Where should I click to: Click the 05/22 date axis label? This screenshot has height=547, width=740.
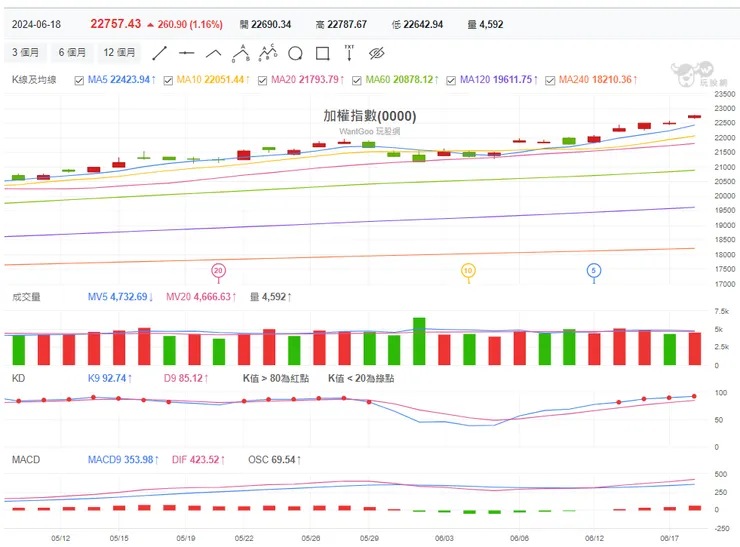[244, 538]
